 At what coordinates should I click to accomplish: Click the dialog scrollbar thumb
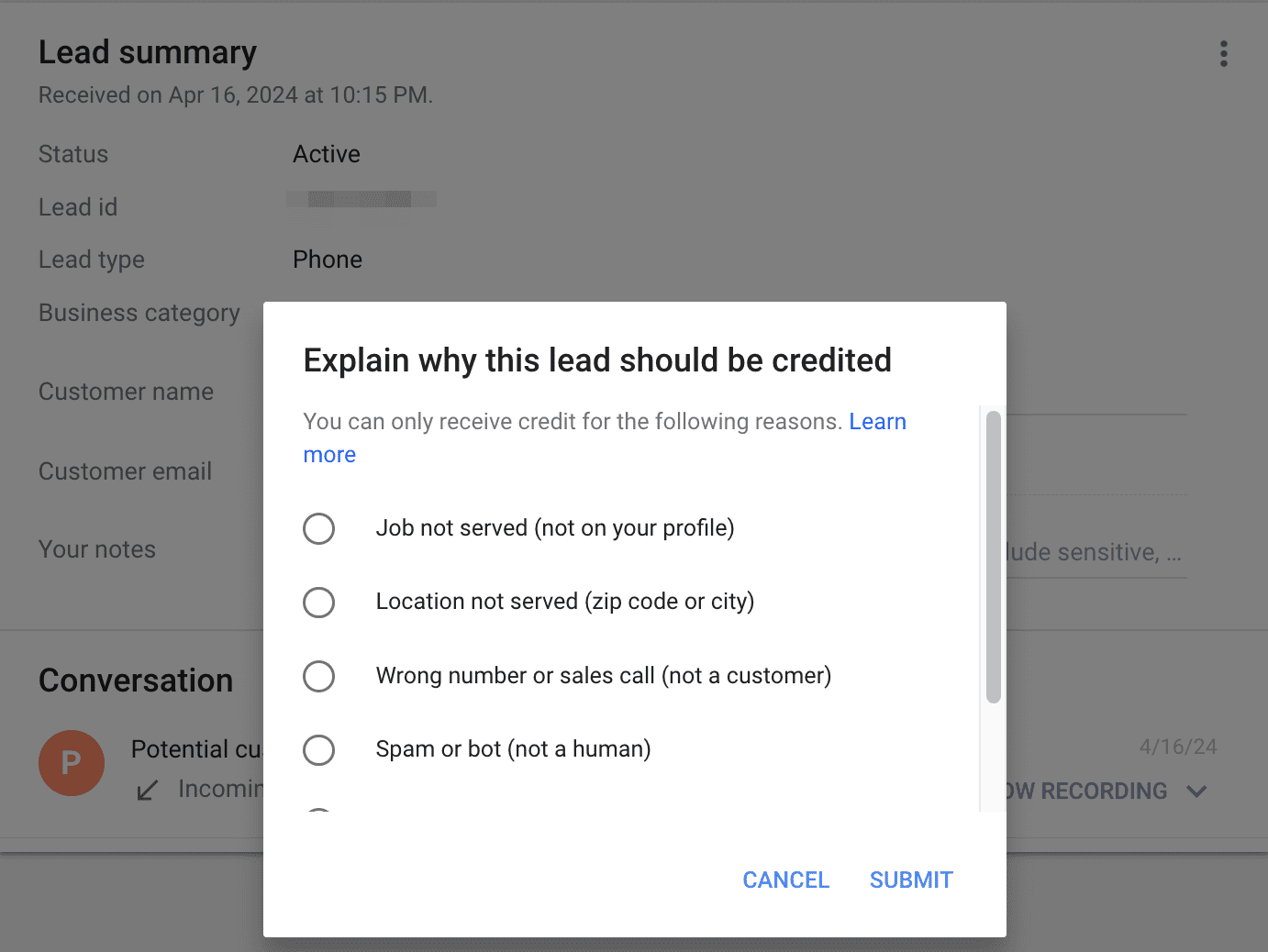click(x=993, y=555)
